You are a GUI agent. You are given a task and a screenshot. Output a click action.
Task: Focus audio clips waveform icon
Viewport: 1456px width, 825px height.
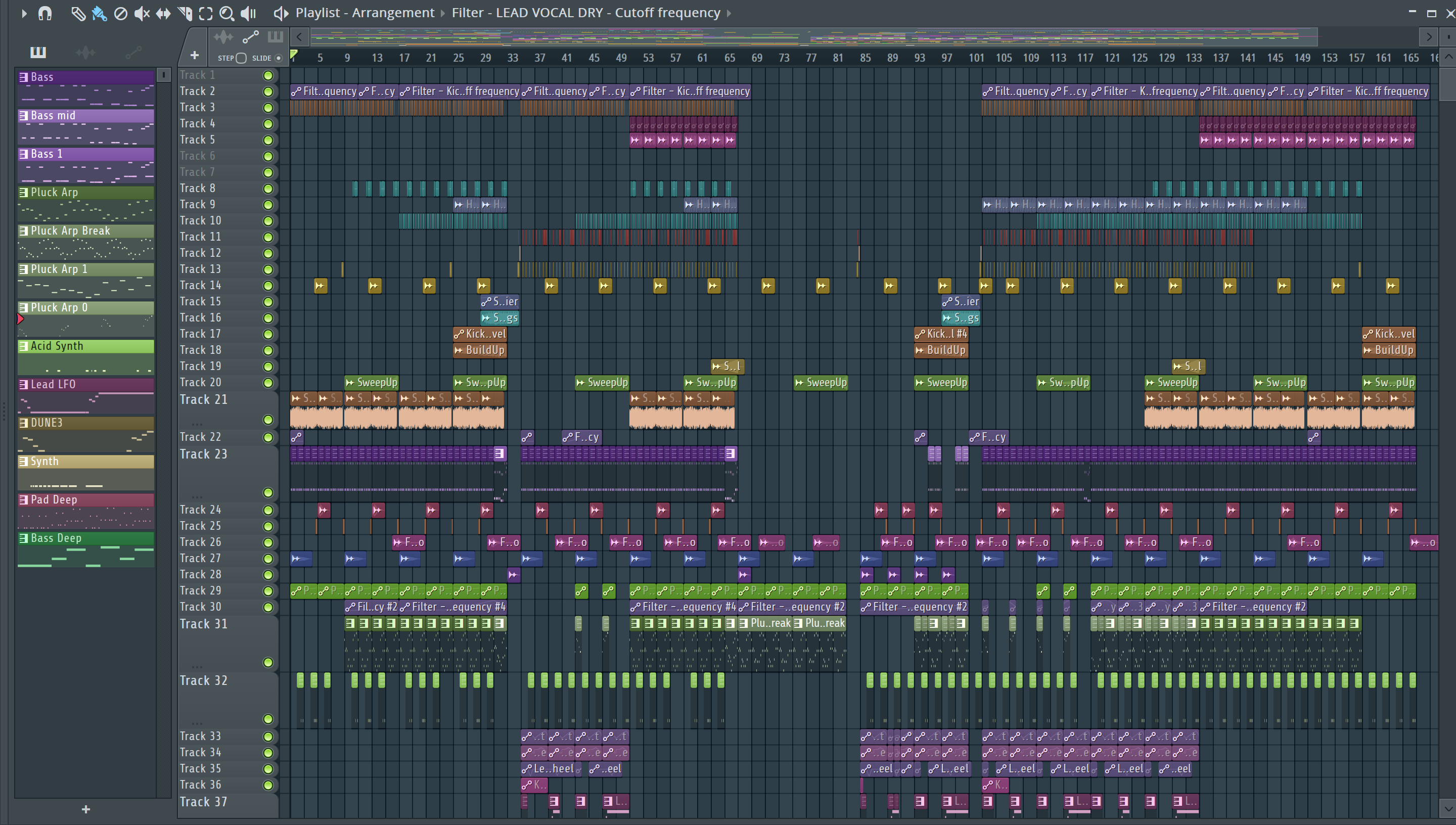pos(223,37)
